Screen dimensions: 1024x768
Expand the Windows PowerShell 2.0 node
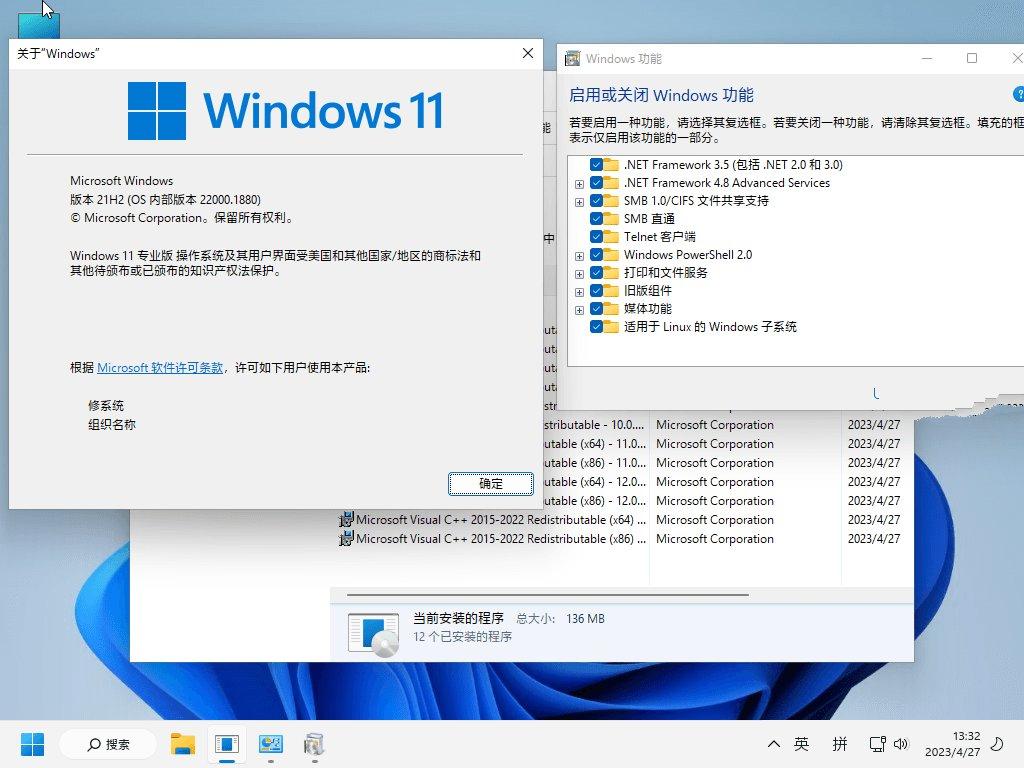click(579, 255)
